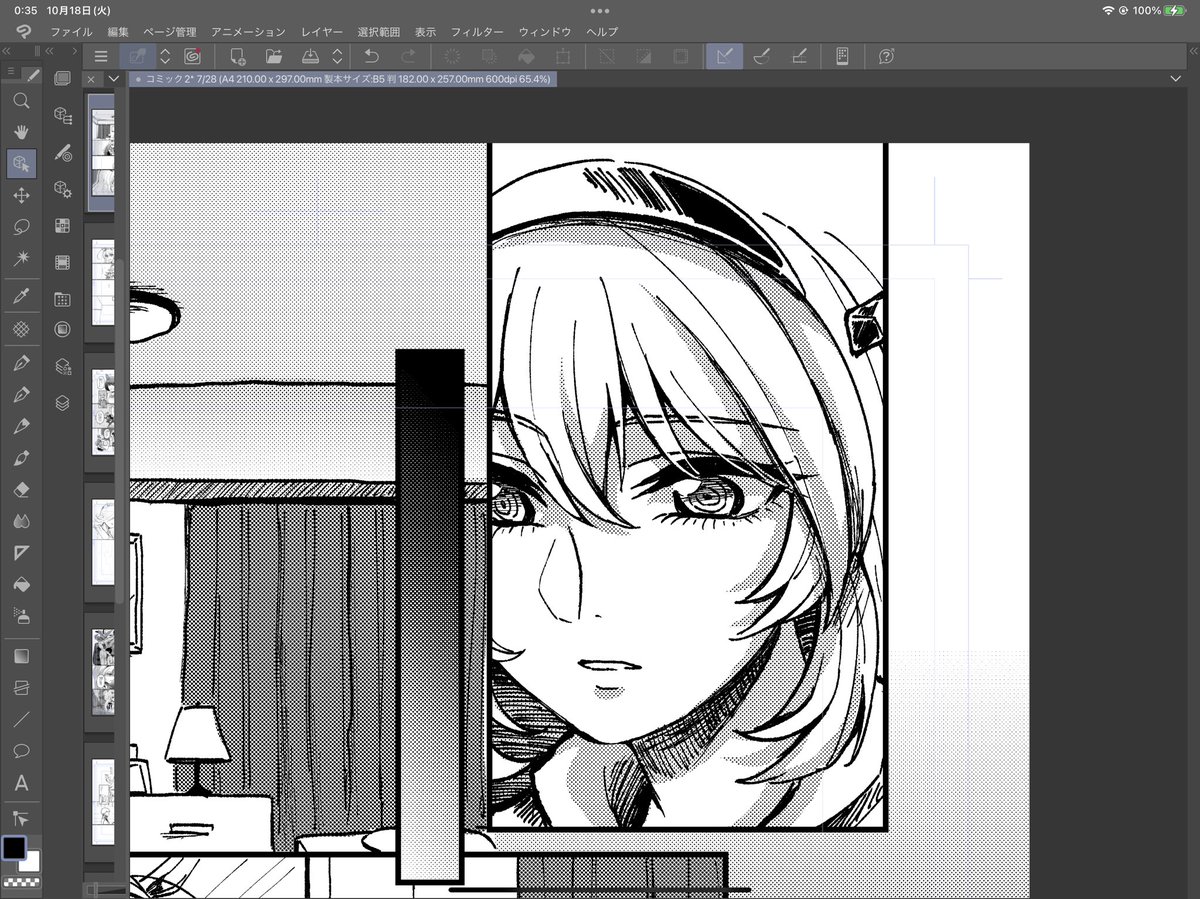
Task: Open the color set grid panel icon
Action: coord(62,226)
